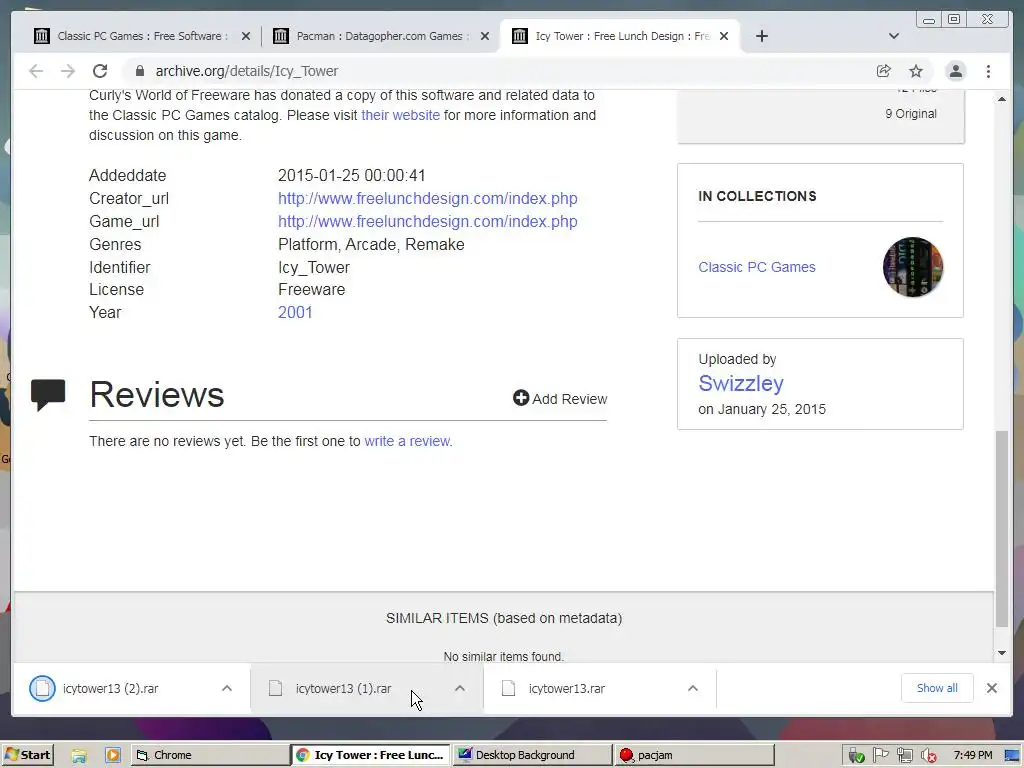Click the 'write a review' link
Viewport: 1024px width, 768px height.
point(408,441)
